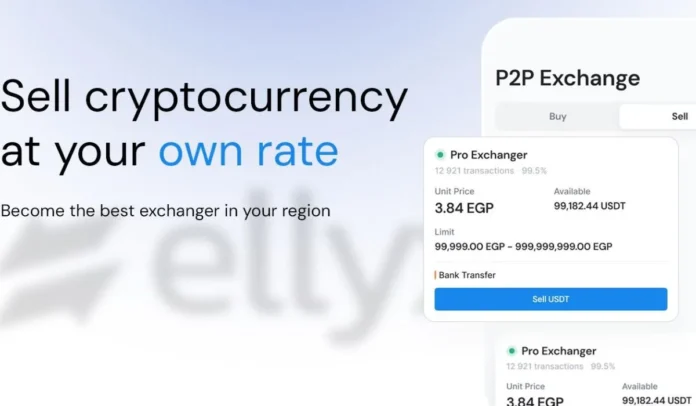The width and height of the screenshot is (696, 406).
Task: Click "Become the best exchanger in your region" text
Action: click(165, 211)
